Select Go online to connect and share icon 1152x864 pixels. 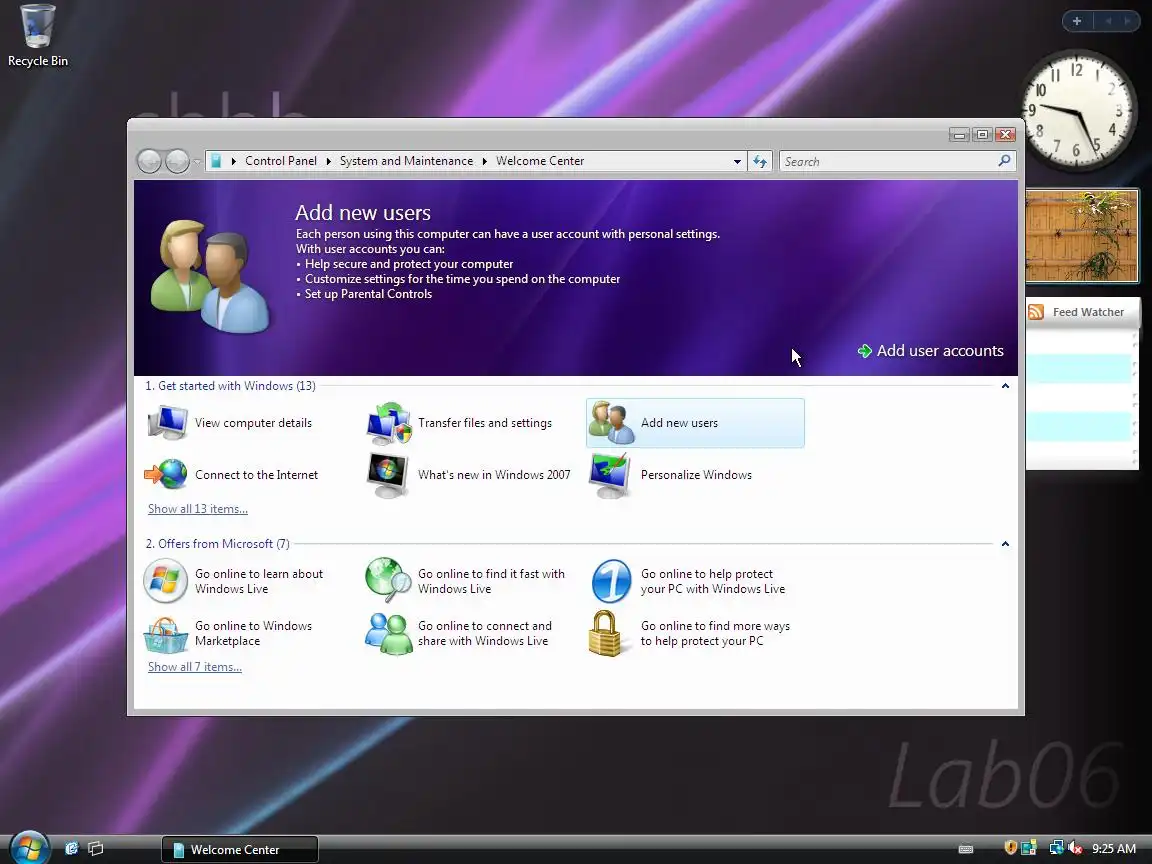tap(389, 633)
